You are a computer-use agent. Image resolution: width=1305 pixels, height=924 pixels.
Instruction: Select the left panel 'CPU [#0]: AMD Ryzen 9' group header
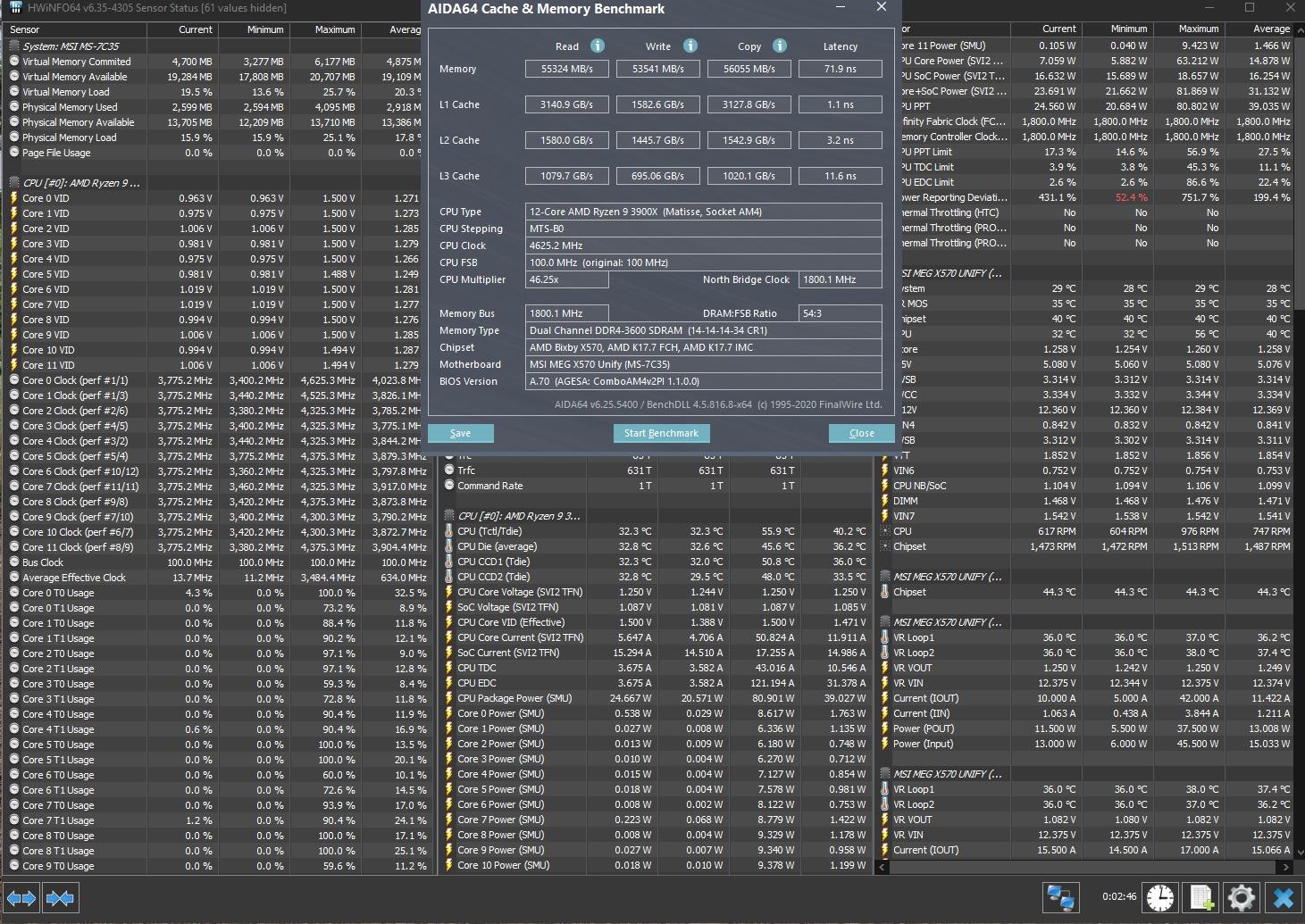(81, 183)
